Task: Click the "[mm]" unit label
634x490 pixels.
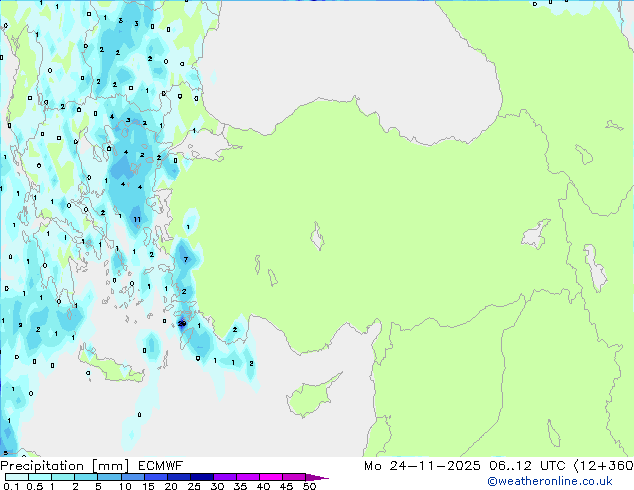Action: (x=110, y=466)
